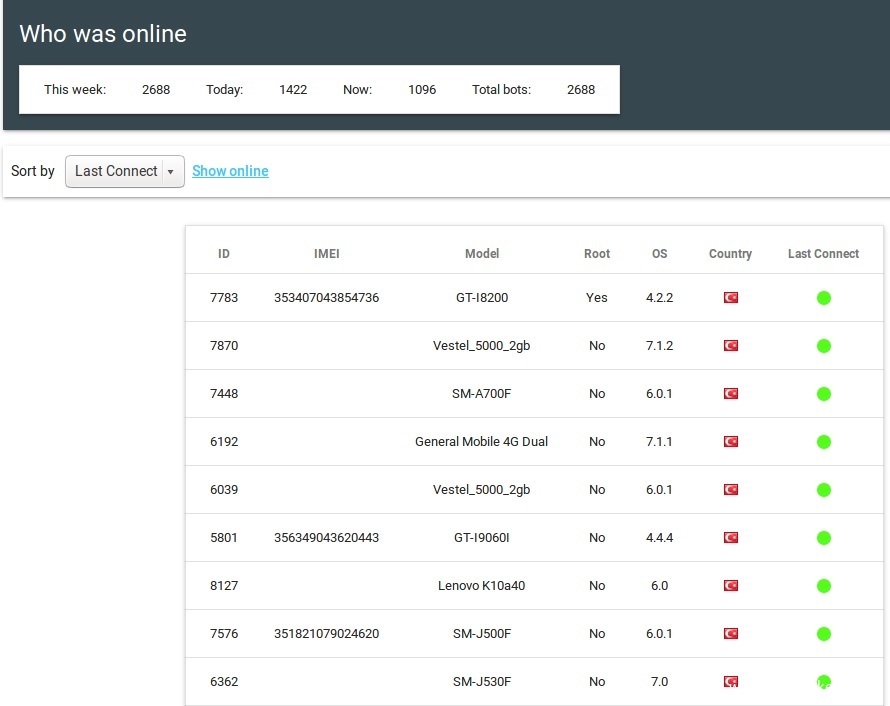Click the Turkey flag for bot 7448

point(731,393)
